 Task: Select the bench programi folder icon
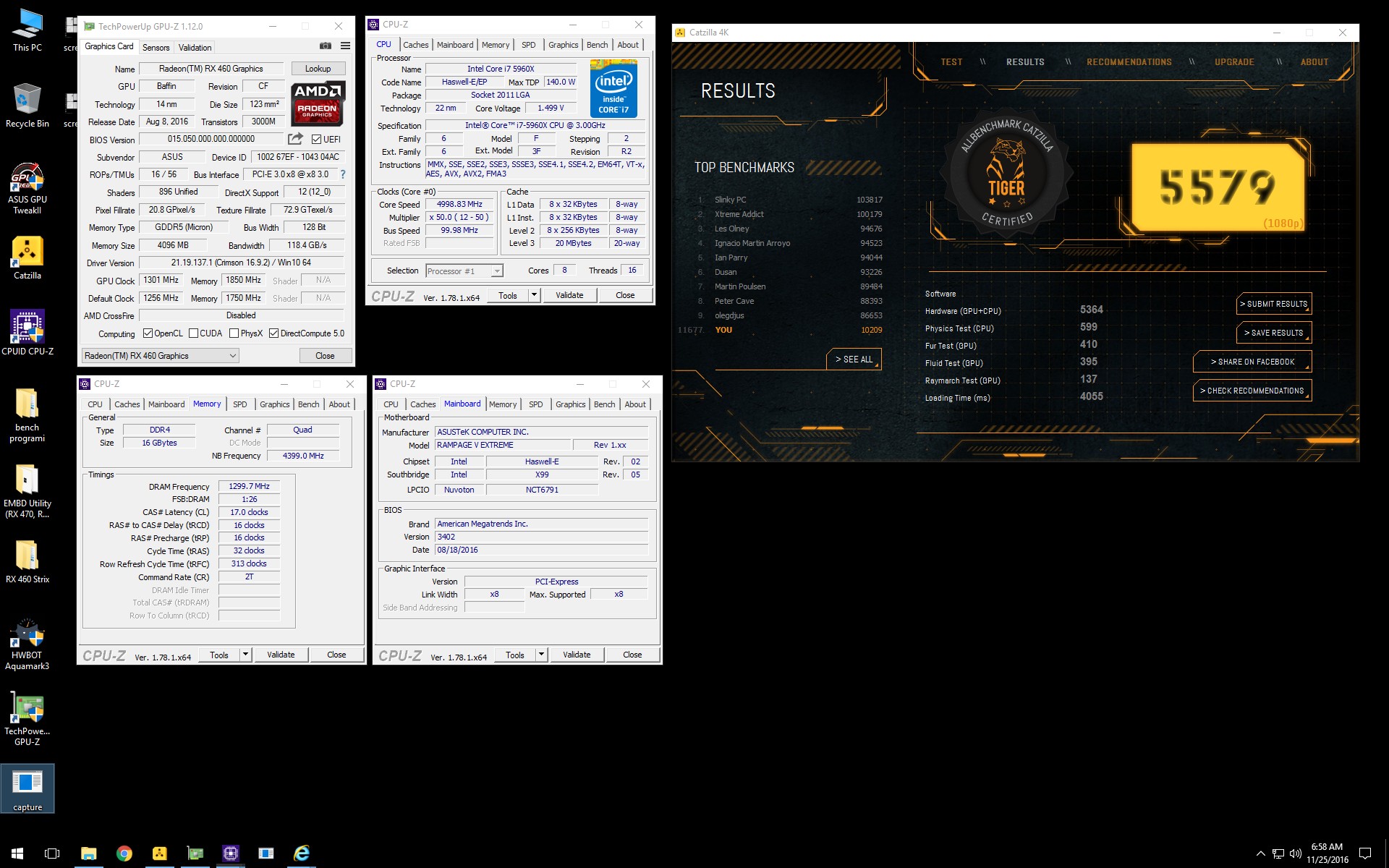27,414
